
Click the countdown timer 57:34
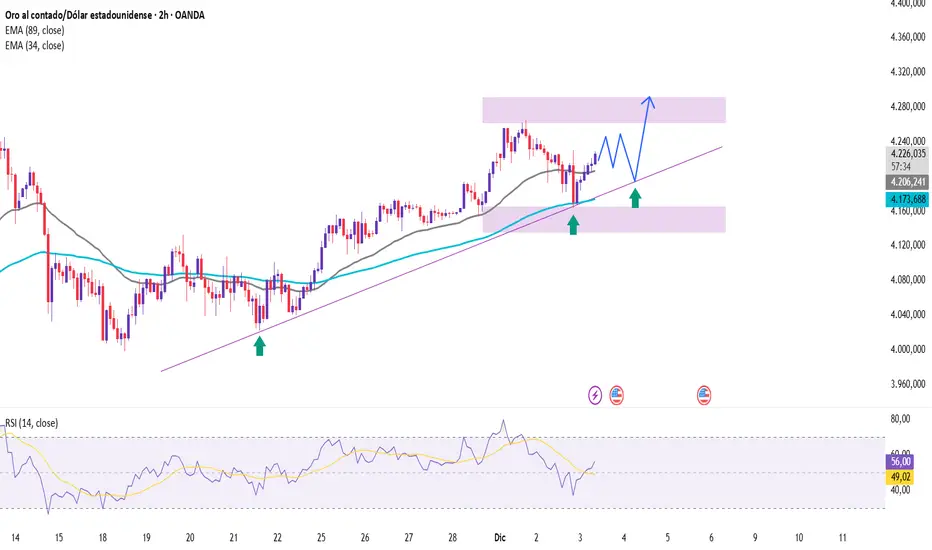[x=900, y=167]
